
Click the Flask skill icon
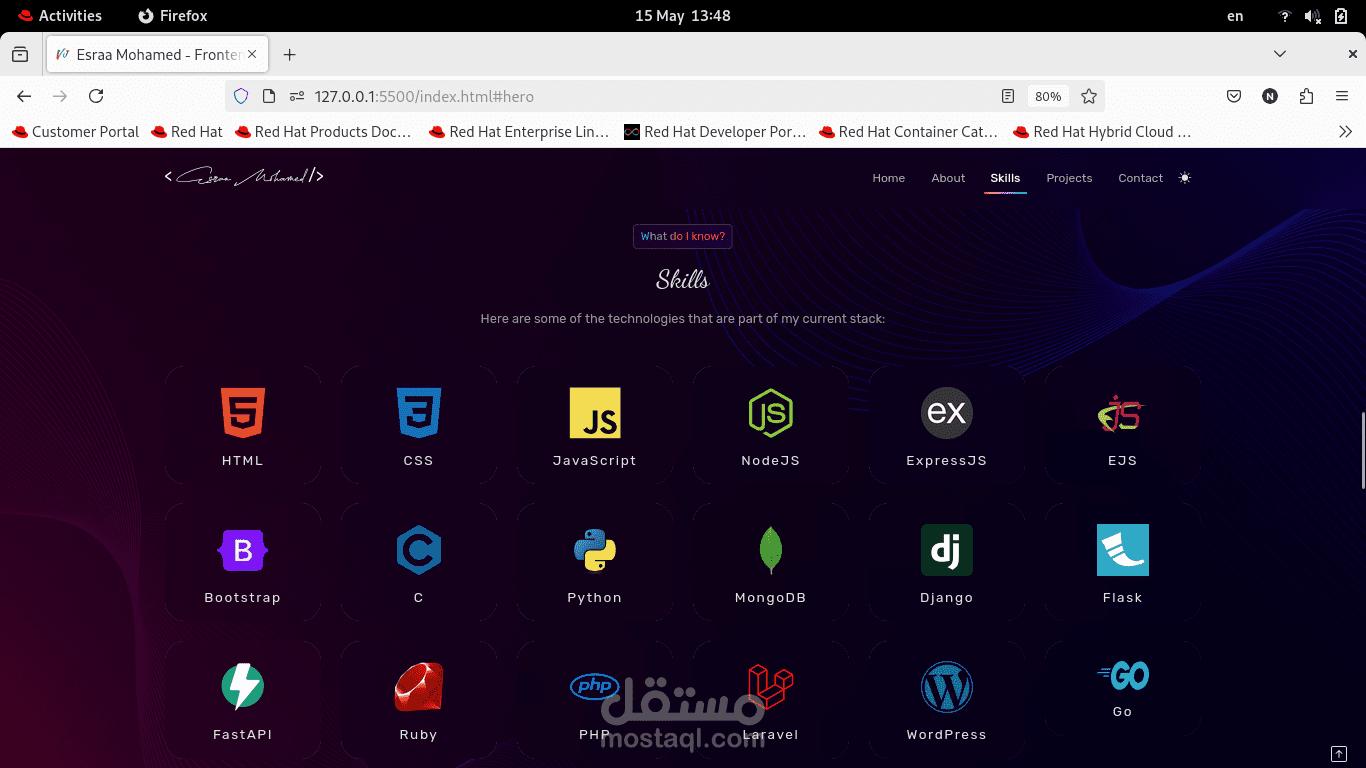pyautogui.click(x=1123, y=550)
